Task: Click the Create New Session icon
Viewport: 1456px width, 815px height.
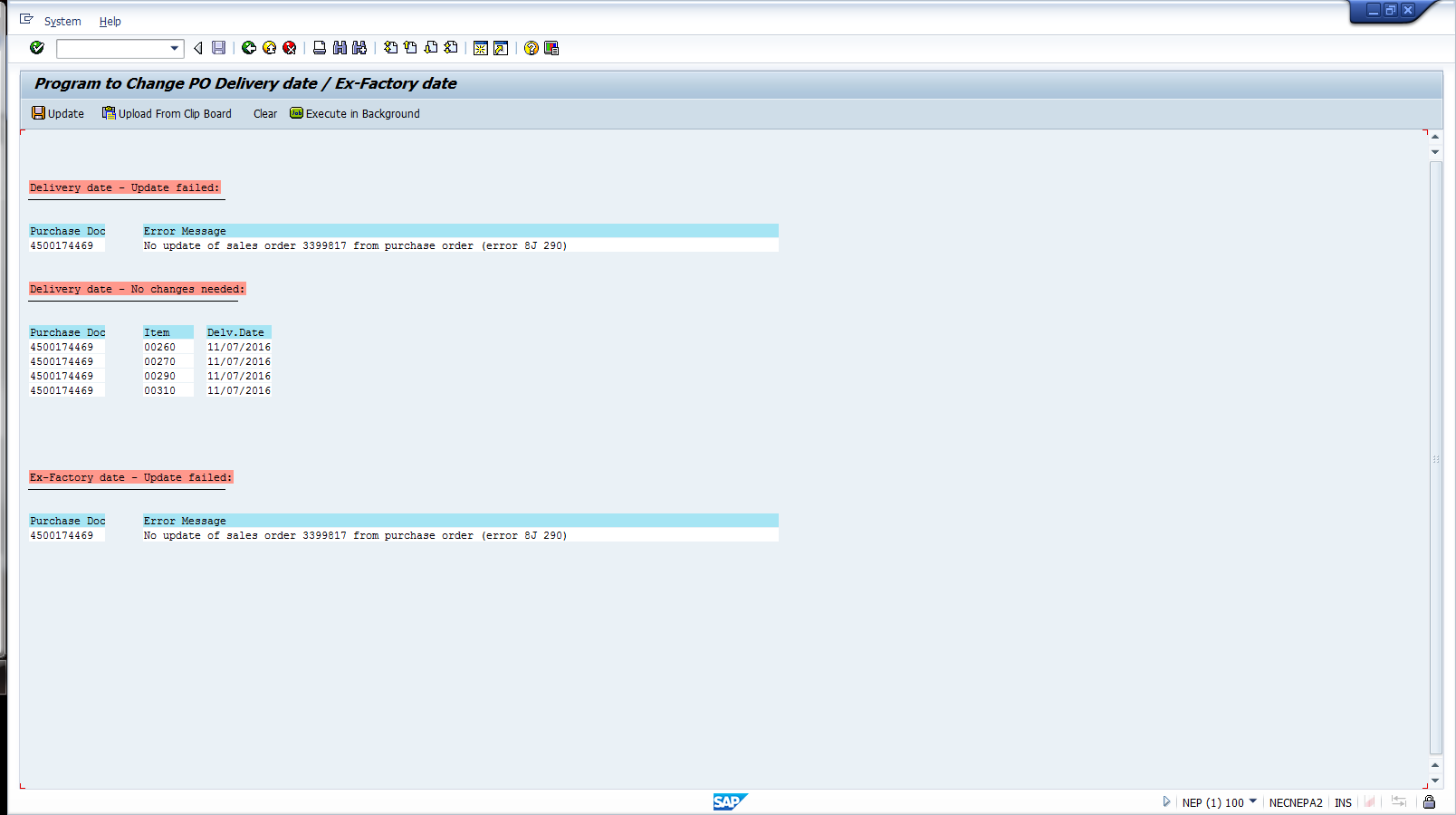Action: pyautogui.click(x=481, y=48)
